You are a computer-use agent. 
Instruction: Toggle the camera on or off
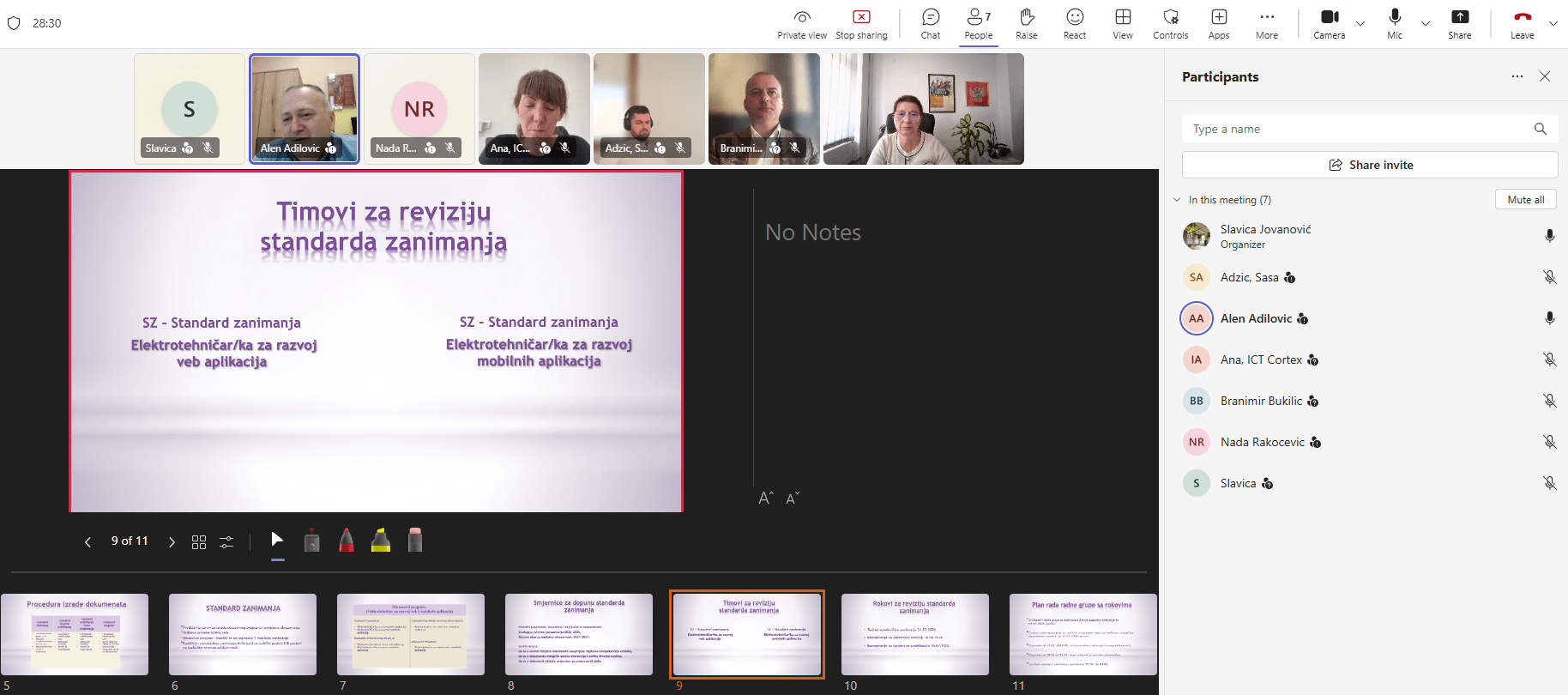[1329, 23]
